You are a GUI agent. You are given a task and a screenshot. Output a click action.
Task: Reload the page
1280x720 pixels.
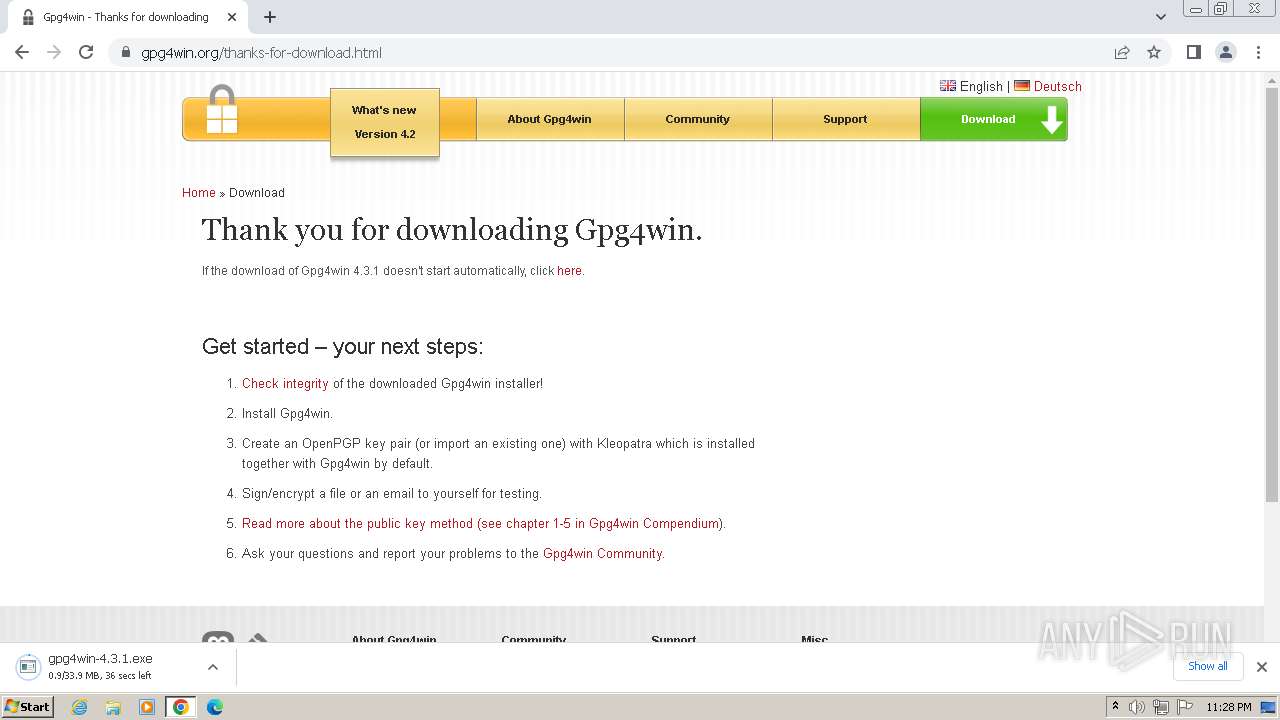pos(86,52)
